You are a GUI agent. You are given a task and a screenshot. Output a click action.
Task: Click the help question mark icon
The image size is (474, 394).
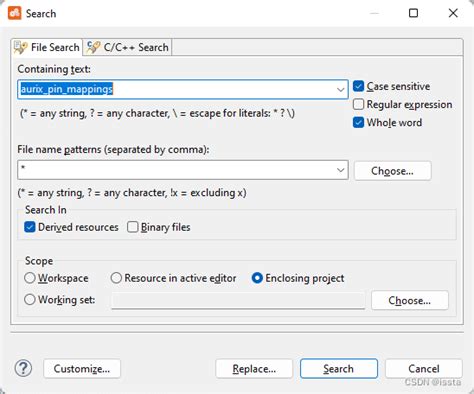(x=23, y=368)
